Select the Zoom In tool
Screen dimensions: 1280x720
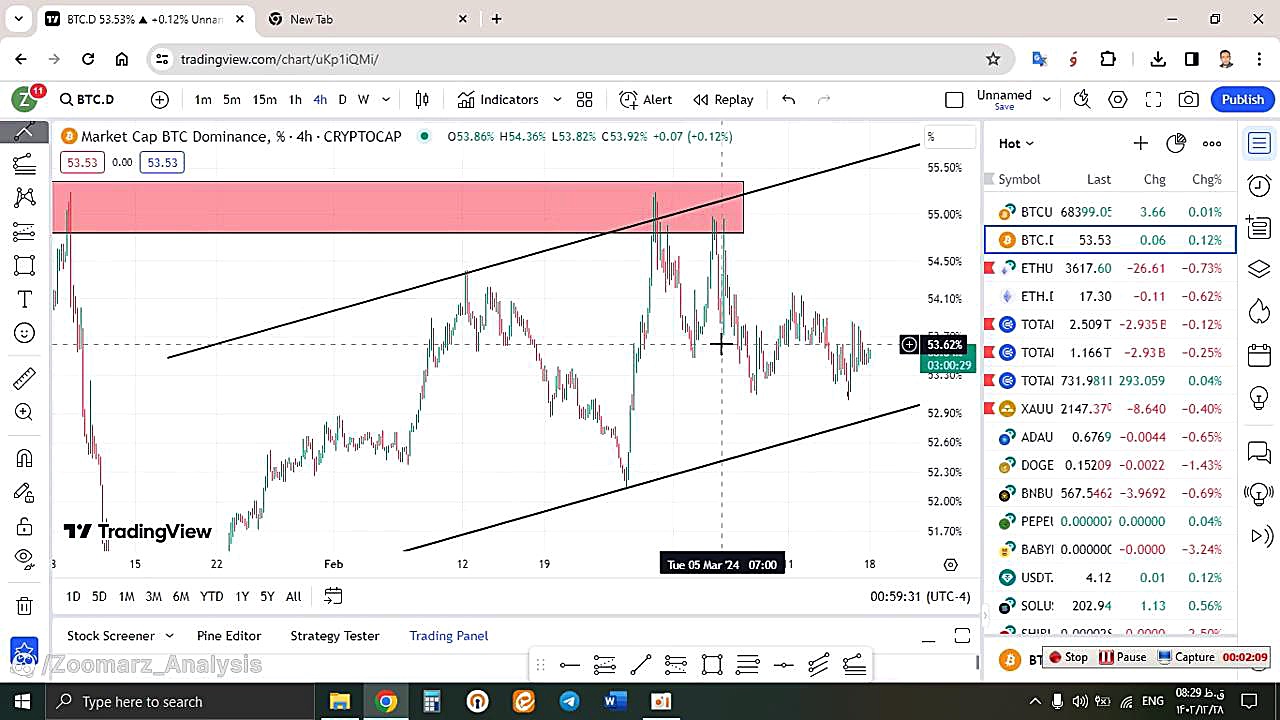tap(24, 412)
